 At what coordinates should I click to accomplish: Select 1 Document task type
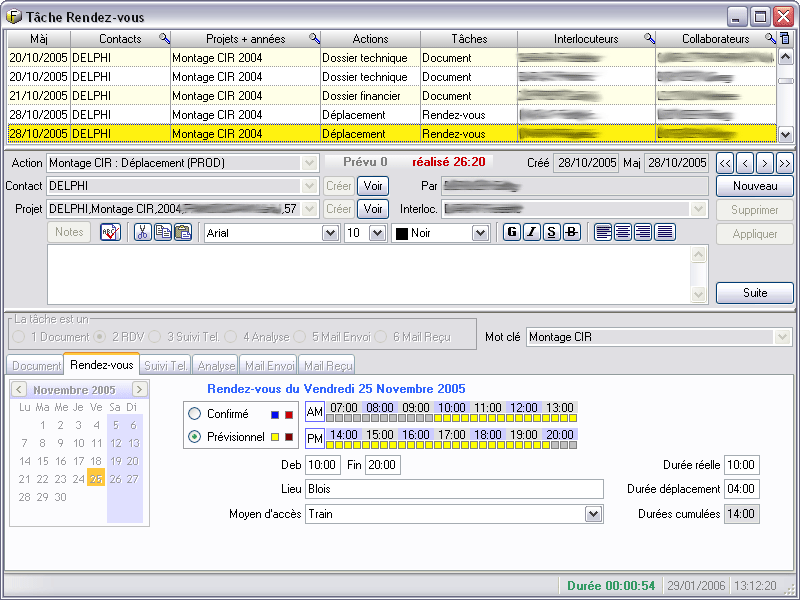(x=19, y=337)
